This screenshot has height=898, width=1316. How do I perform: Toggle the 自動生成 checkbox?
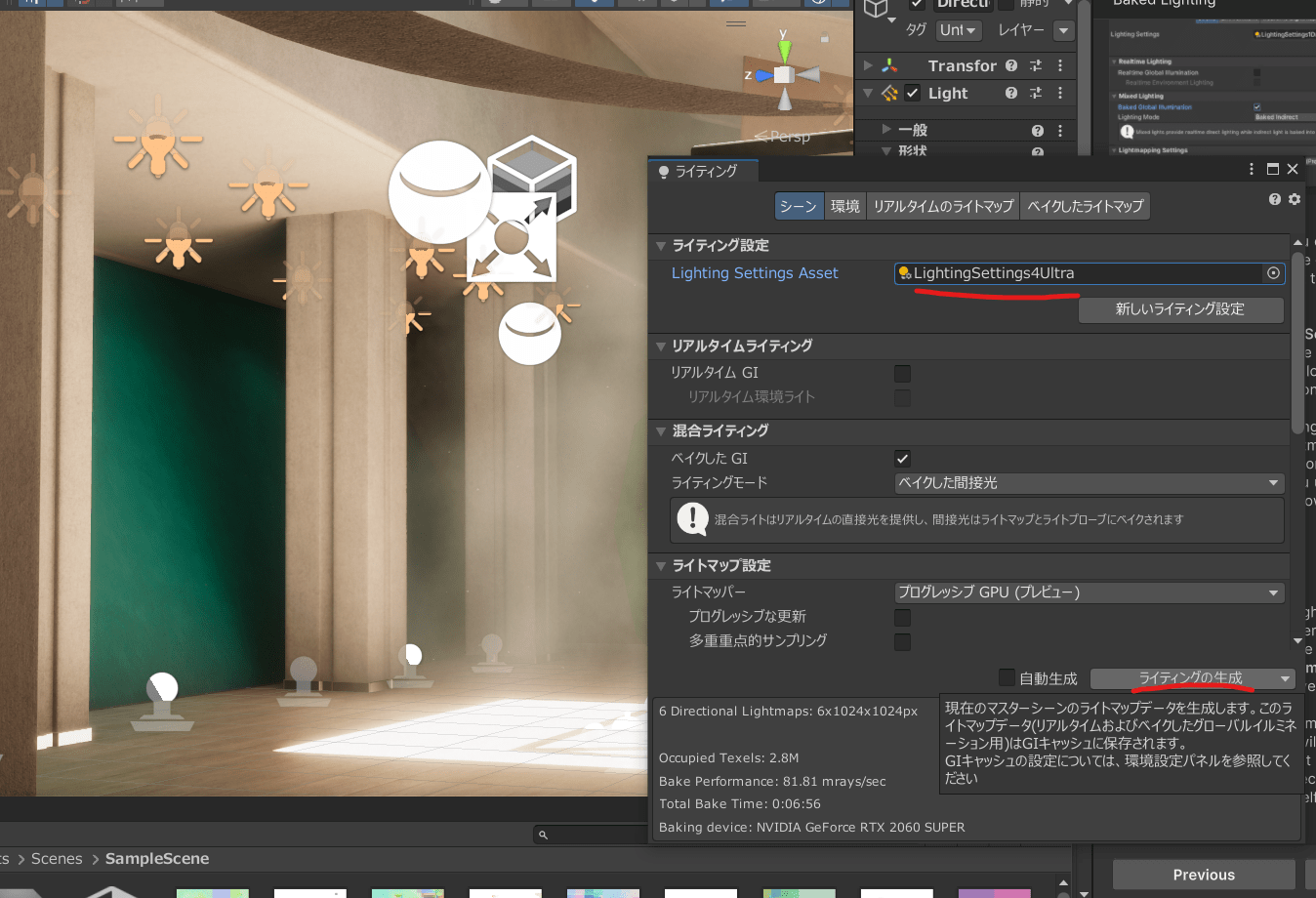tap(1007, 677)
